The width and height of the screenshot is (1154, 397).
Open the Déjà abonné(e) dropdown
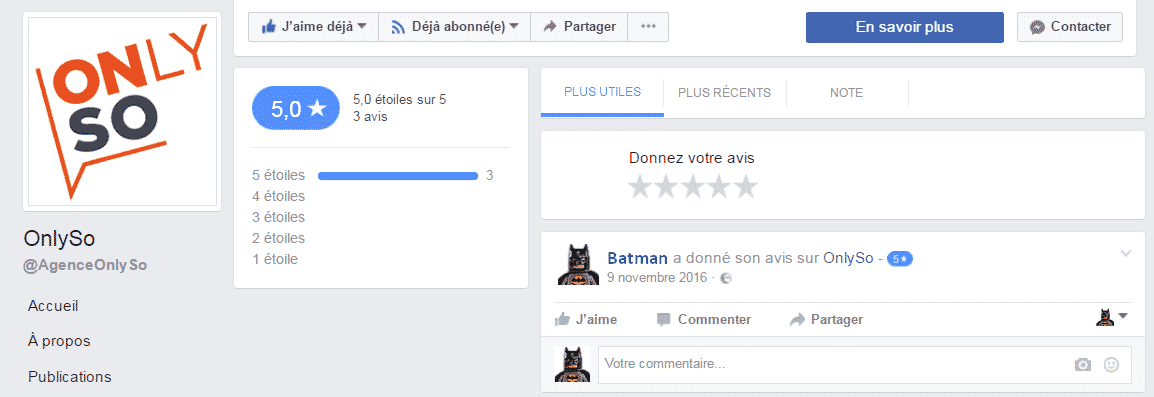point(454,27)
